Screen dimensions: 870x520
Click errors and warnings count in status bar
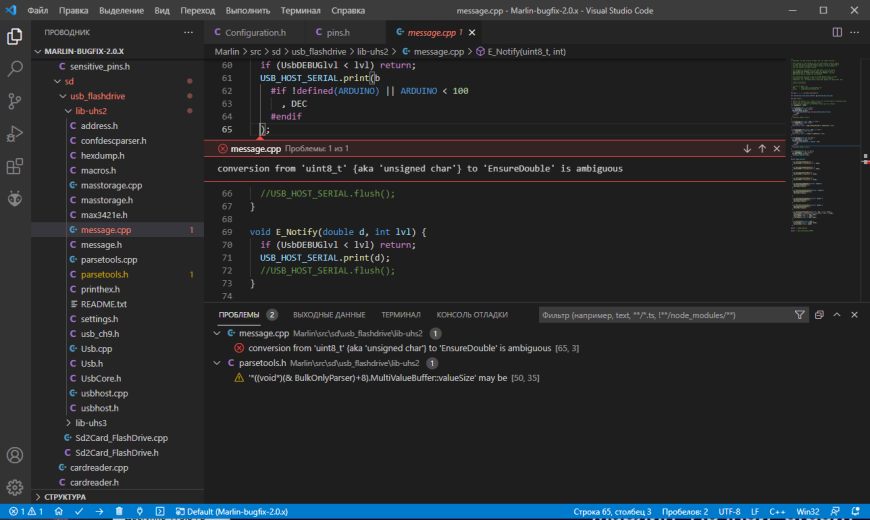26,512
